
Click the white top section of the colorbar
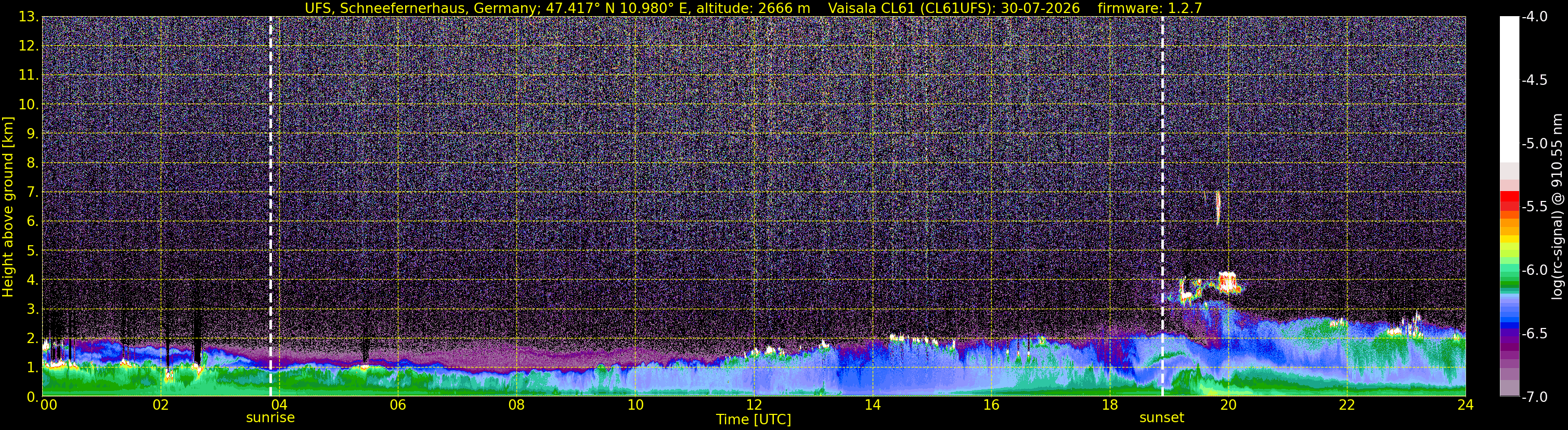tap(1510, 89)
